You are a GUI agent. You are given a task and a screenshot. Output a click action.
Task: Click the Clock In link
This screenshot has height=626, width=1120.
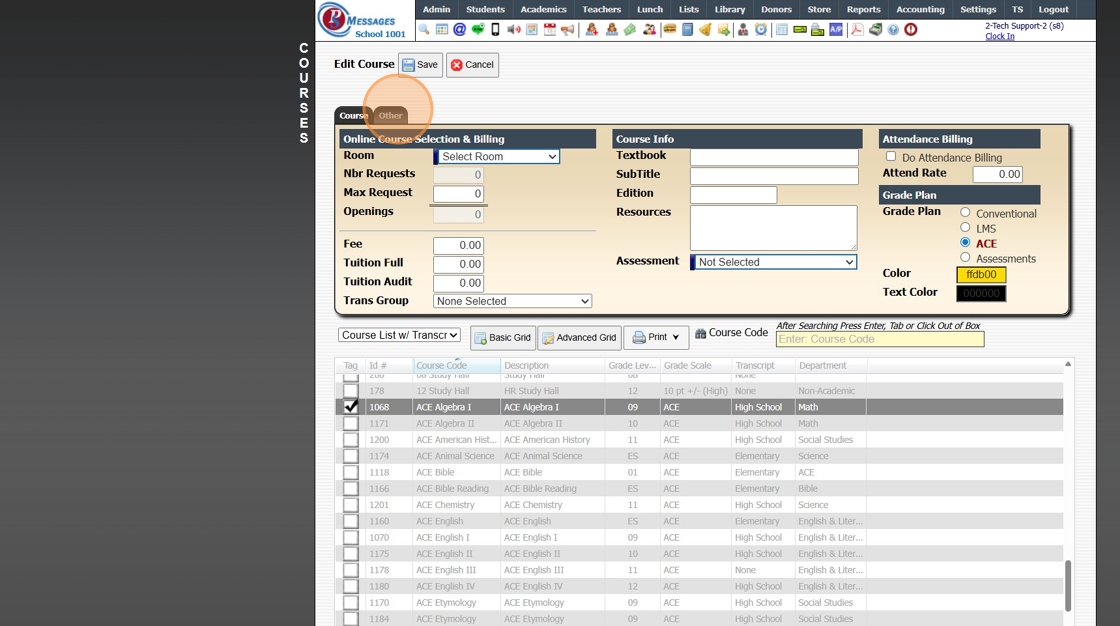tap(999, 36)
